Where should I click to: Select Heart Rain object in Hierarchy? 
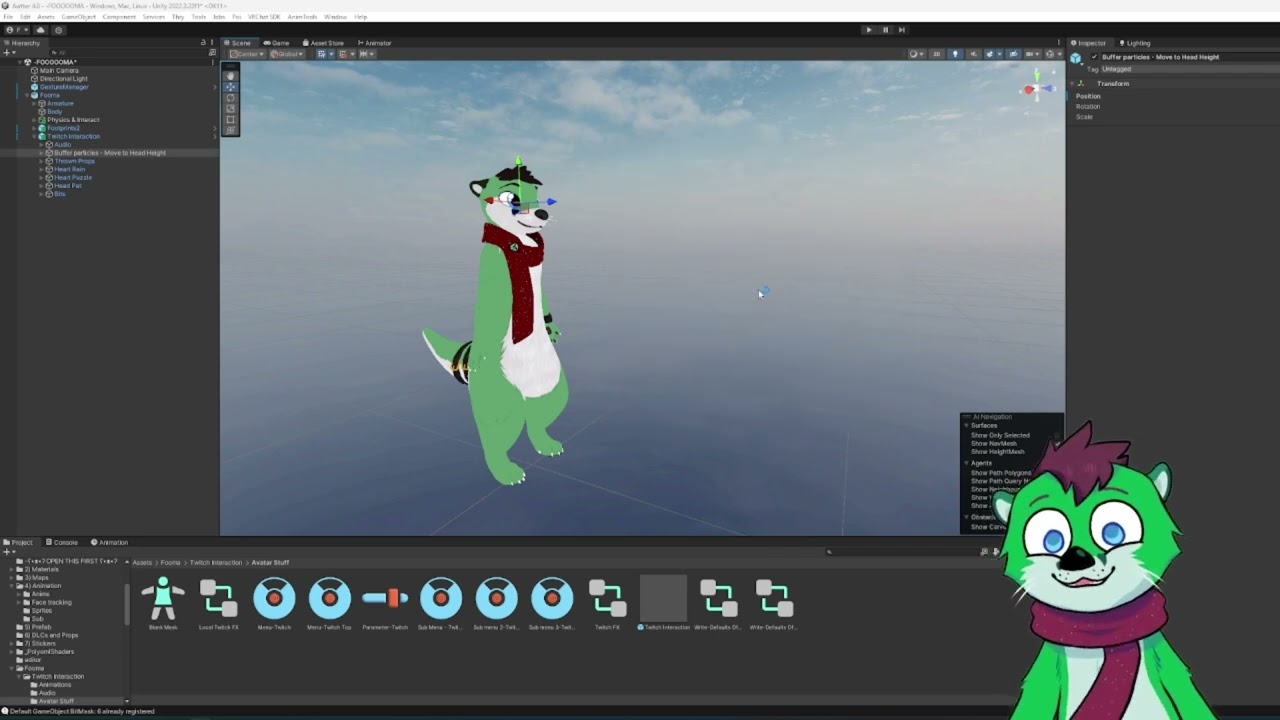coord(69,169)
